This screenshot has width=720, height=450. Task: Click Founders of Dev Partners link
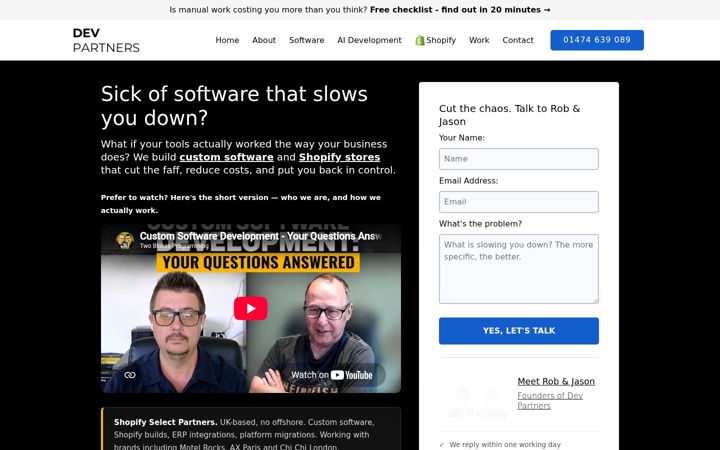pos(550,400)
